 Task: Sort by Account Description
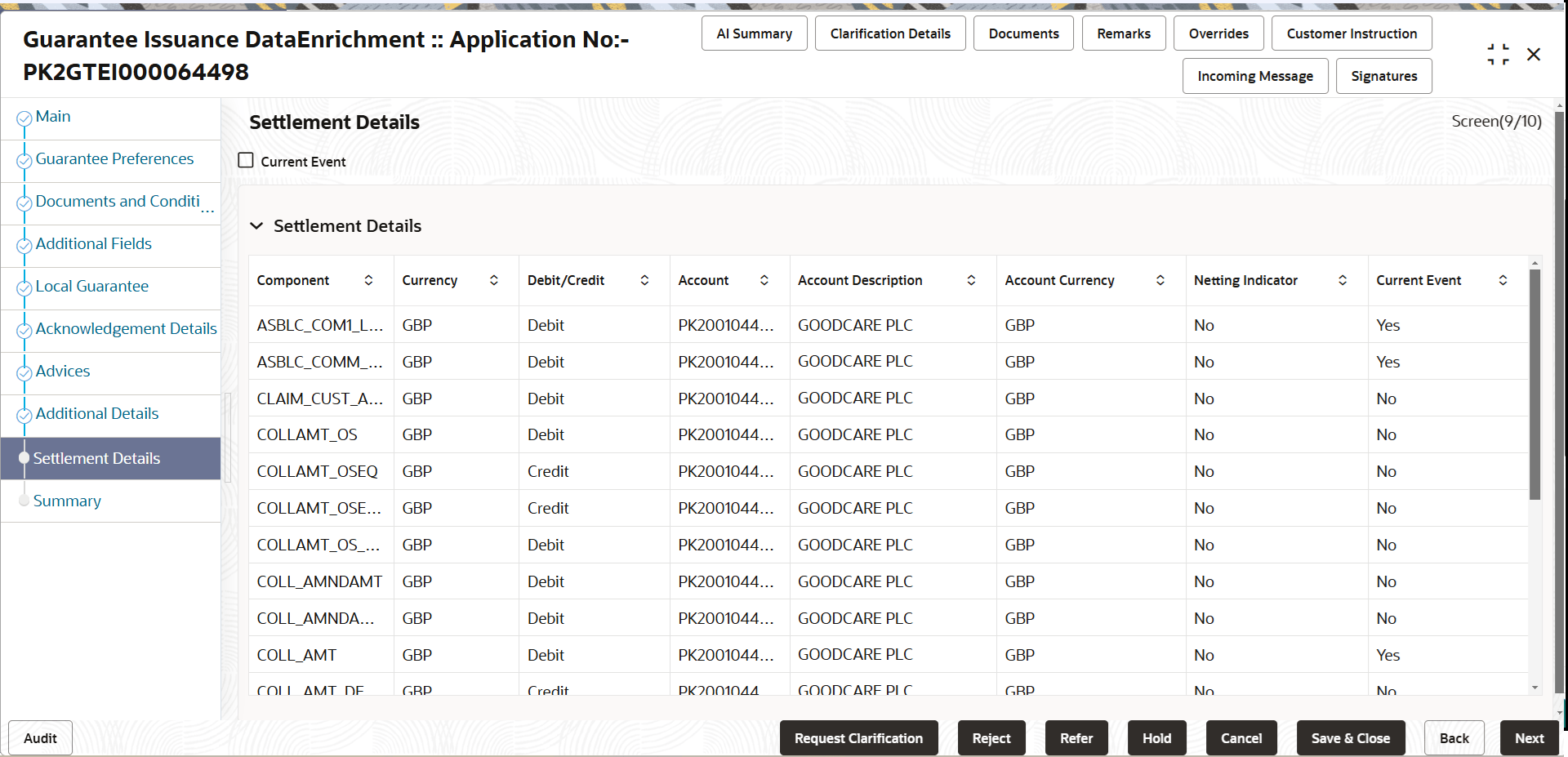[x=971, y=280]
